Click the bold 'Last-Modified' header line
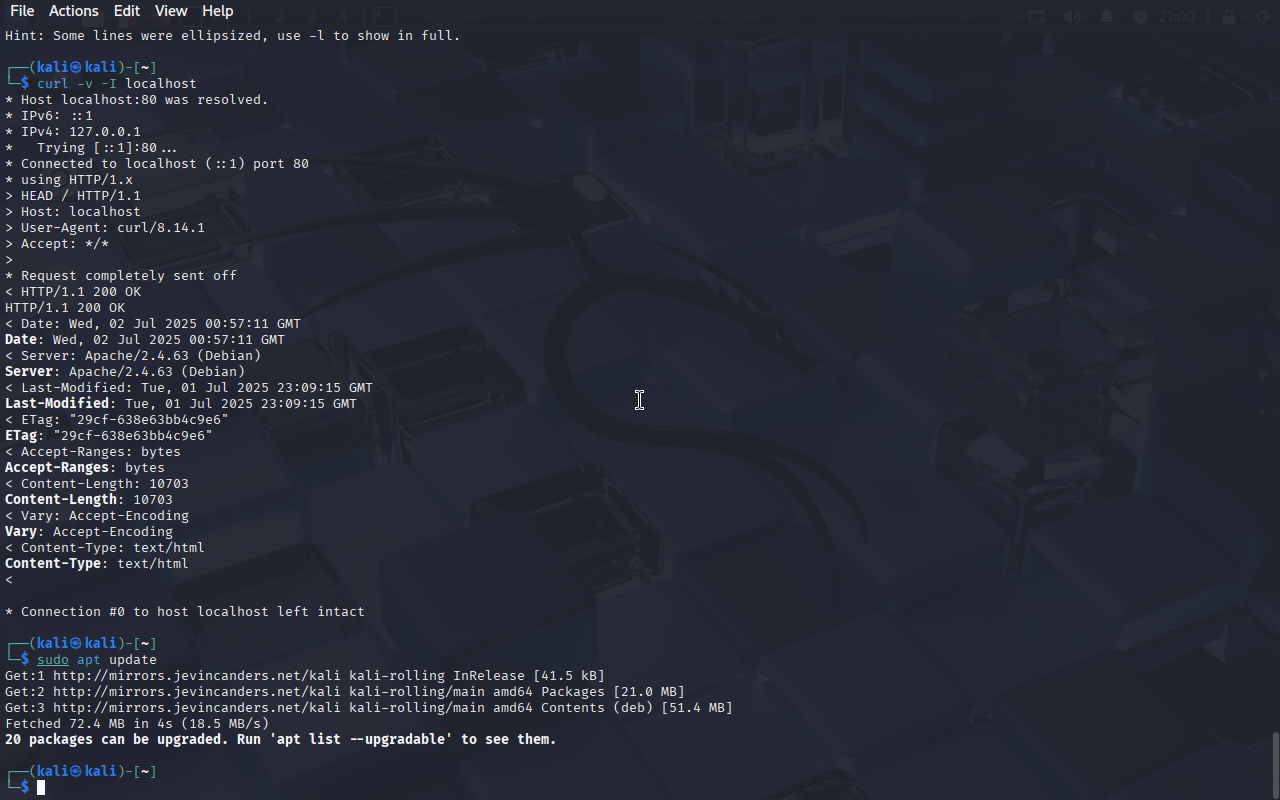Image resolution: width=1280 pixels, height=800 pixels. [x=181, y=404]
